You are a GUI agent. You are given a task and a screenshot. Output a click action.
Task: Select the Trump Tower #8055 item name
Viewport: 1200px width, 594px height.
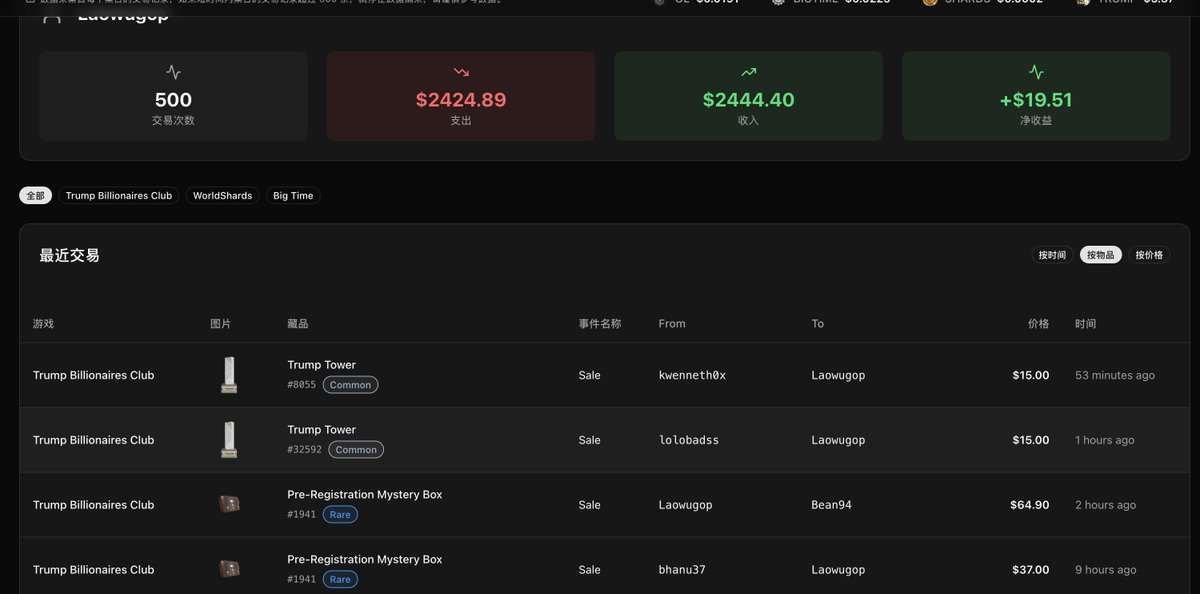pos(321,365)
